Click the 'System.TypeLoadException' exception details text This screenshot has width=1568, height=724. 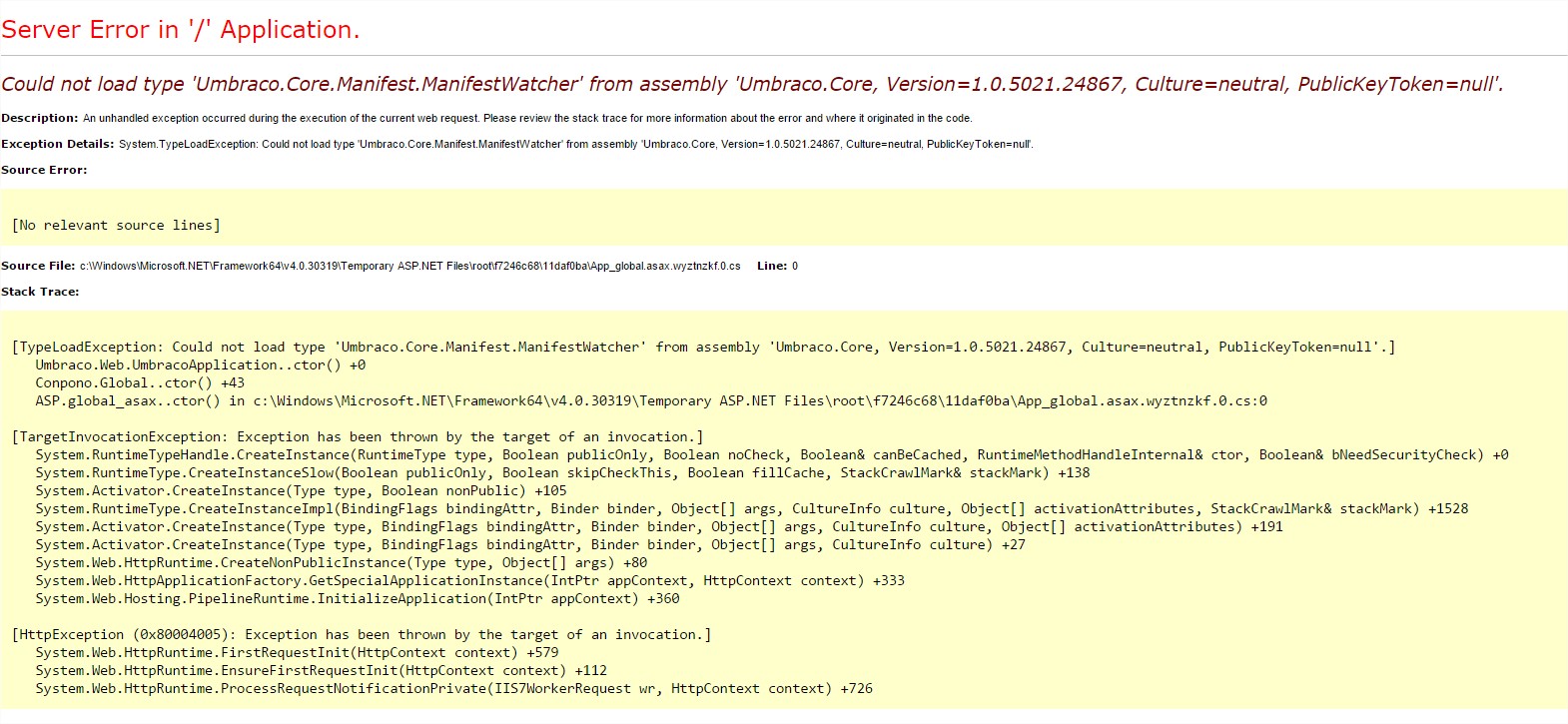click(x=576, y=144)
